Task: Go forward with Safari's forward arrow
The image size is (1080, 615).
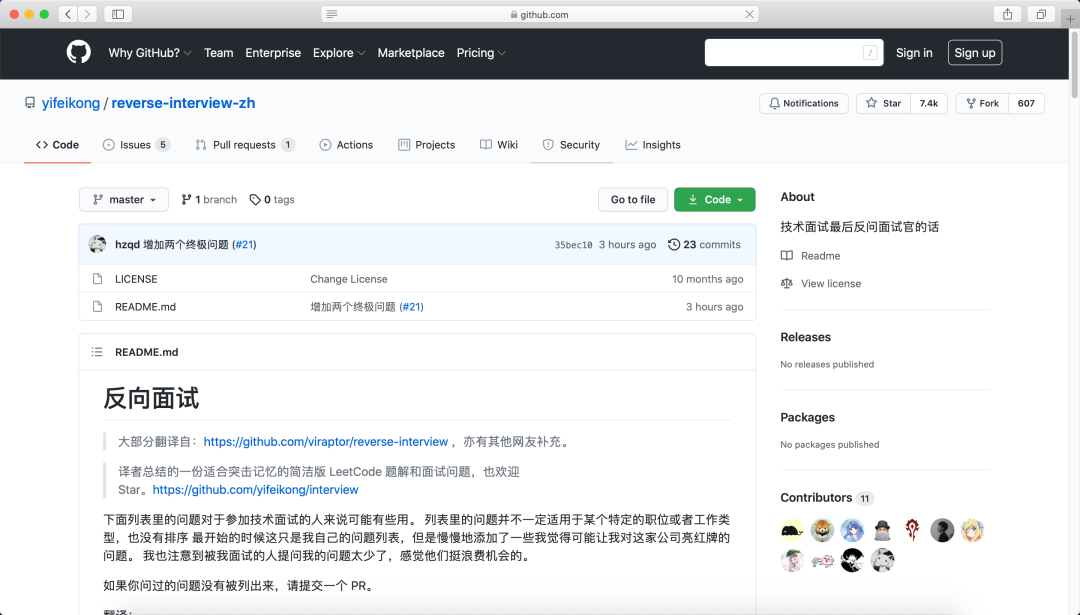Action: [87, 14]
